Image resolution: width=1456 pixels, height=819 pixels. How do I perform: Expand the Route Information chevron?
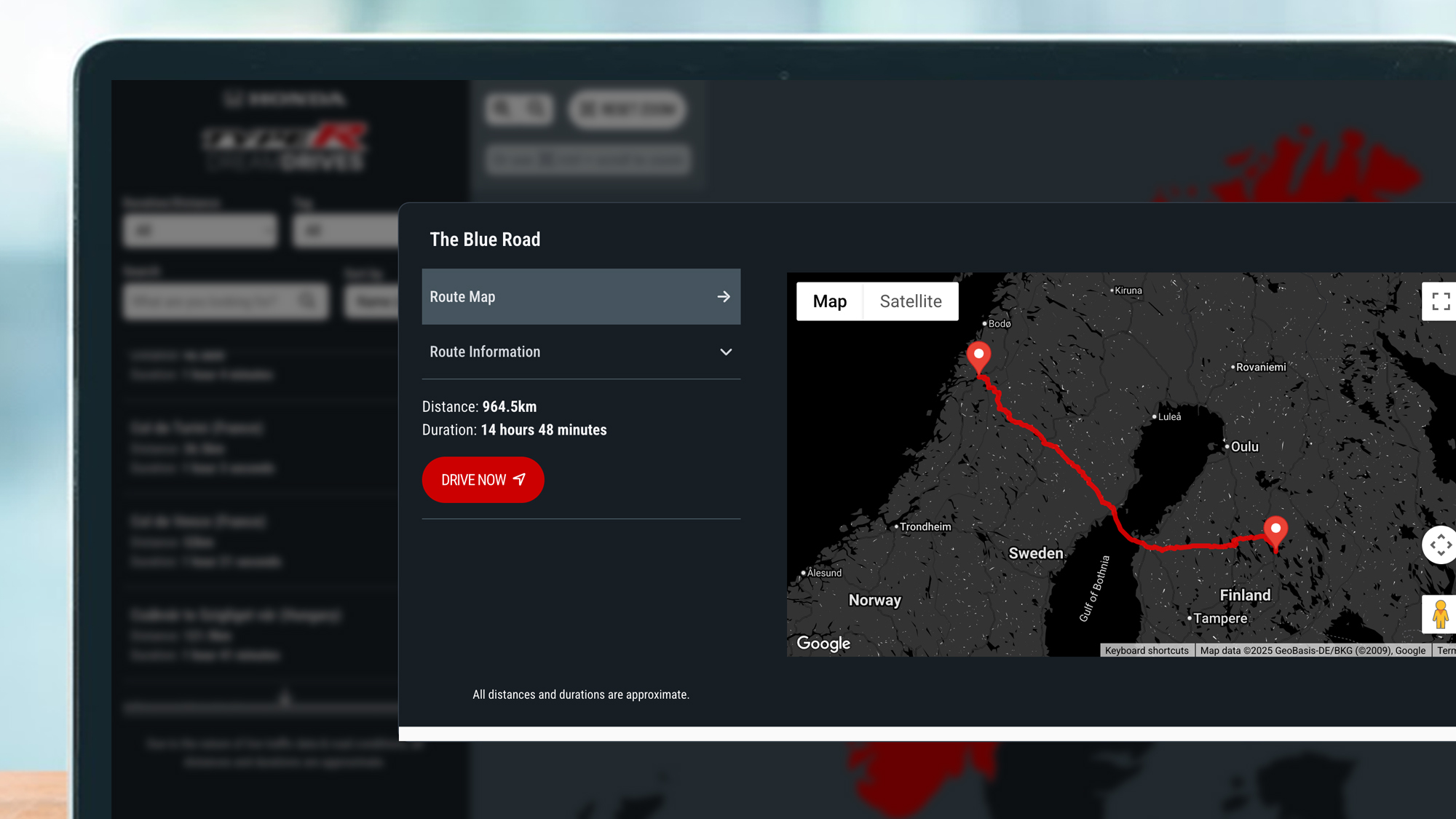726,352
